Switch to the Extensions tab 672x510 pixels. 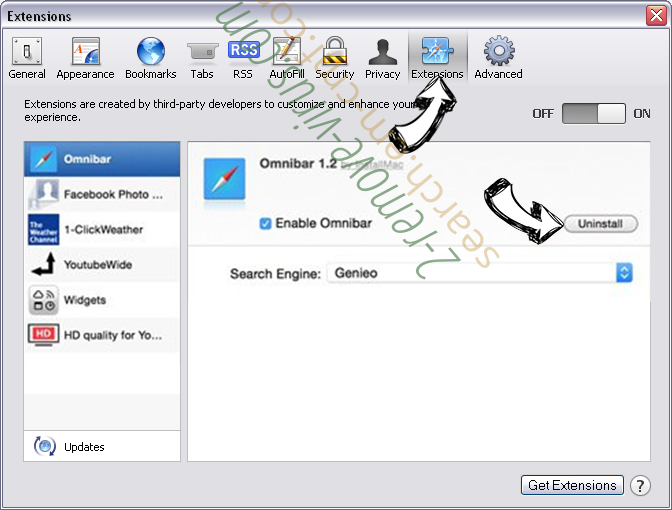[x=437, y=58]
